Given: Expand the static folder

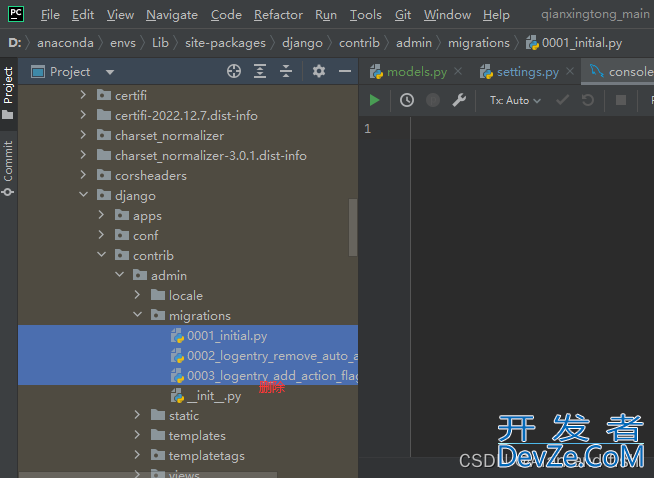Looking at the screenshot, I should tap(137, 415).
